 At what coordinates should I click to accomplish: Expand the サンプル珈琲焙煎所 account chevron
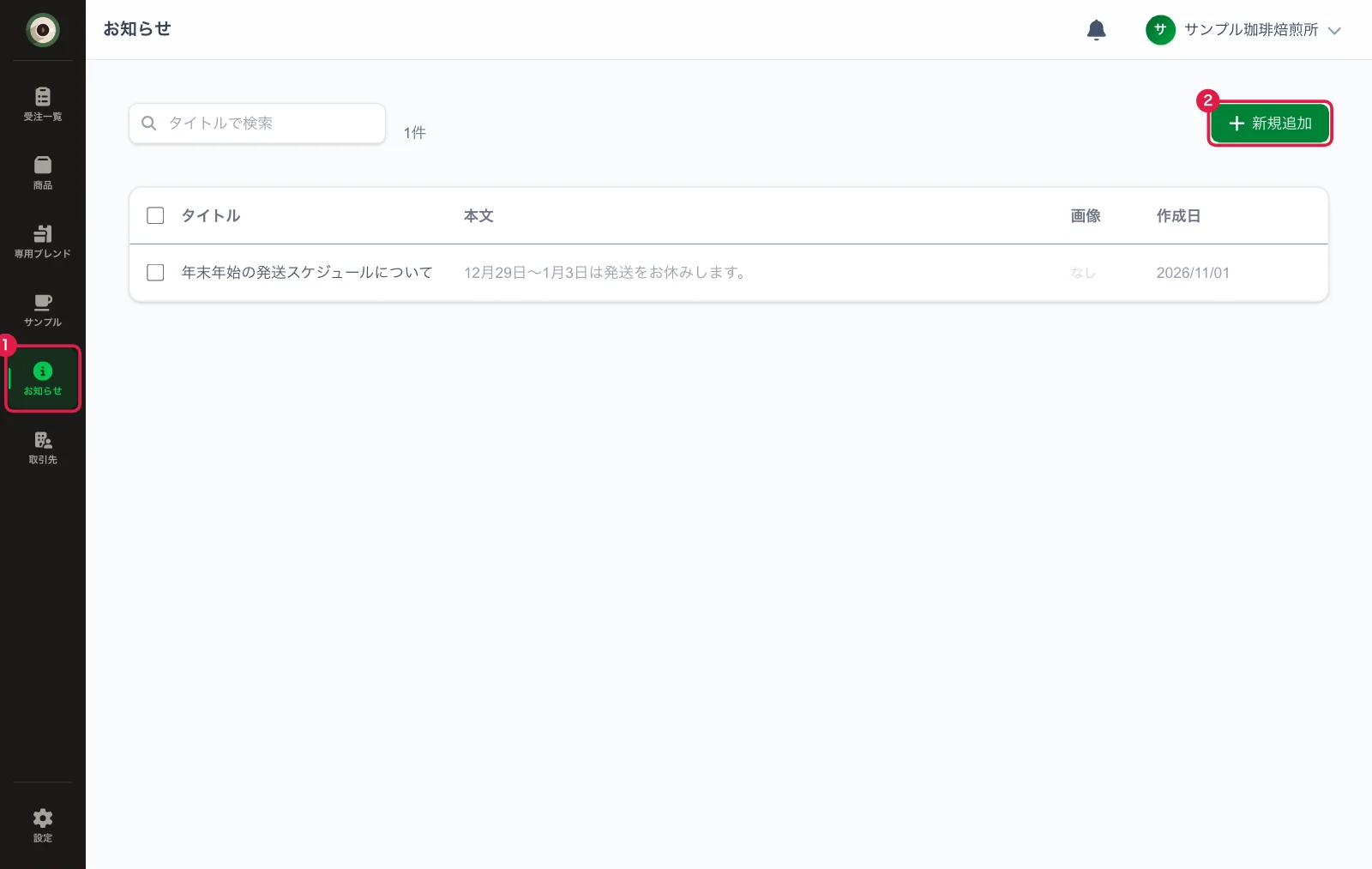click(x=1334, y=31)
